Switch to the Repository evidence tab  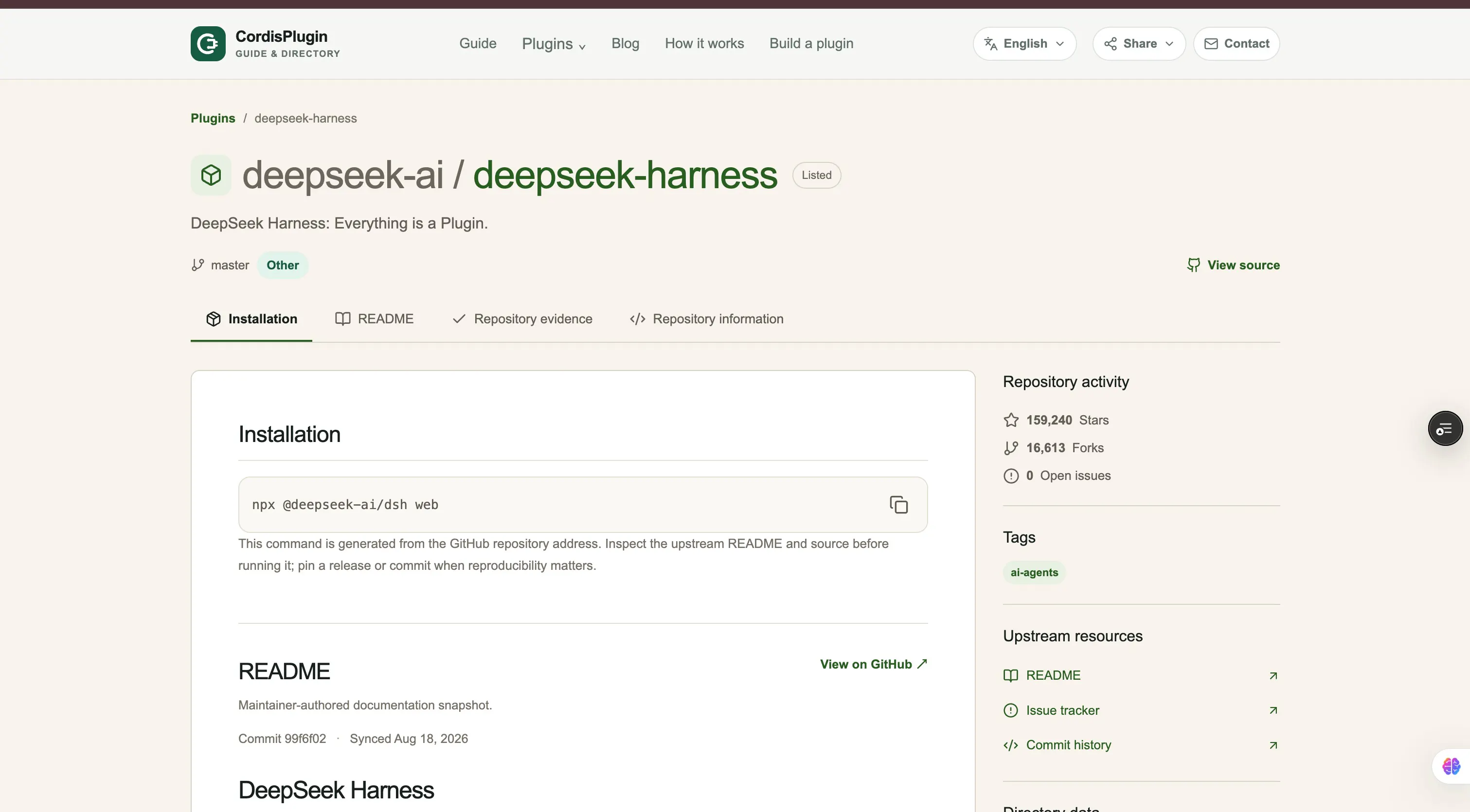click(x=522, y=319)
